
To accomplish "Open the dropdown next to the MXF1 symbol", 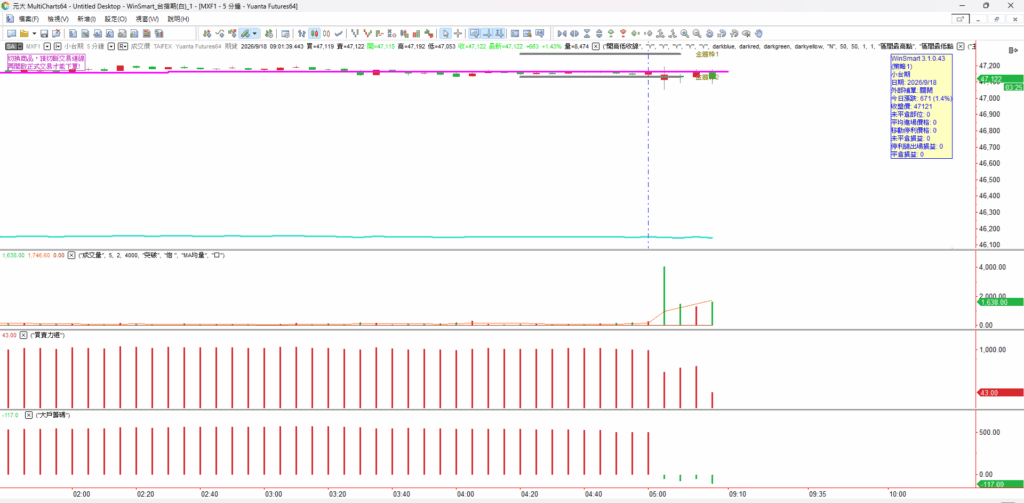I will tap(47, 46).
